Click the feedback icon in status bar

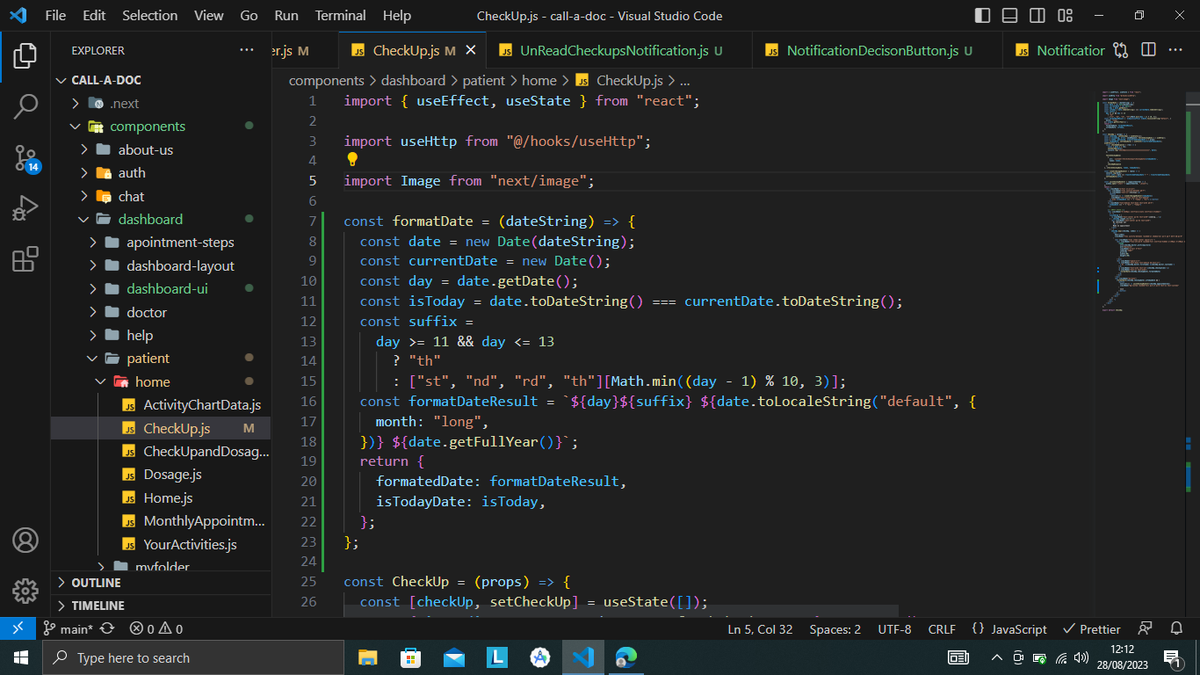(x=1146, y=629)
